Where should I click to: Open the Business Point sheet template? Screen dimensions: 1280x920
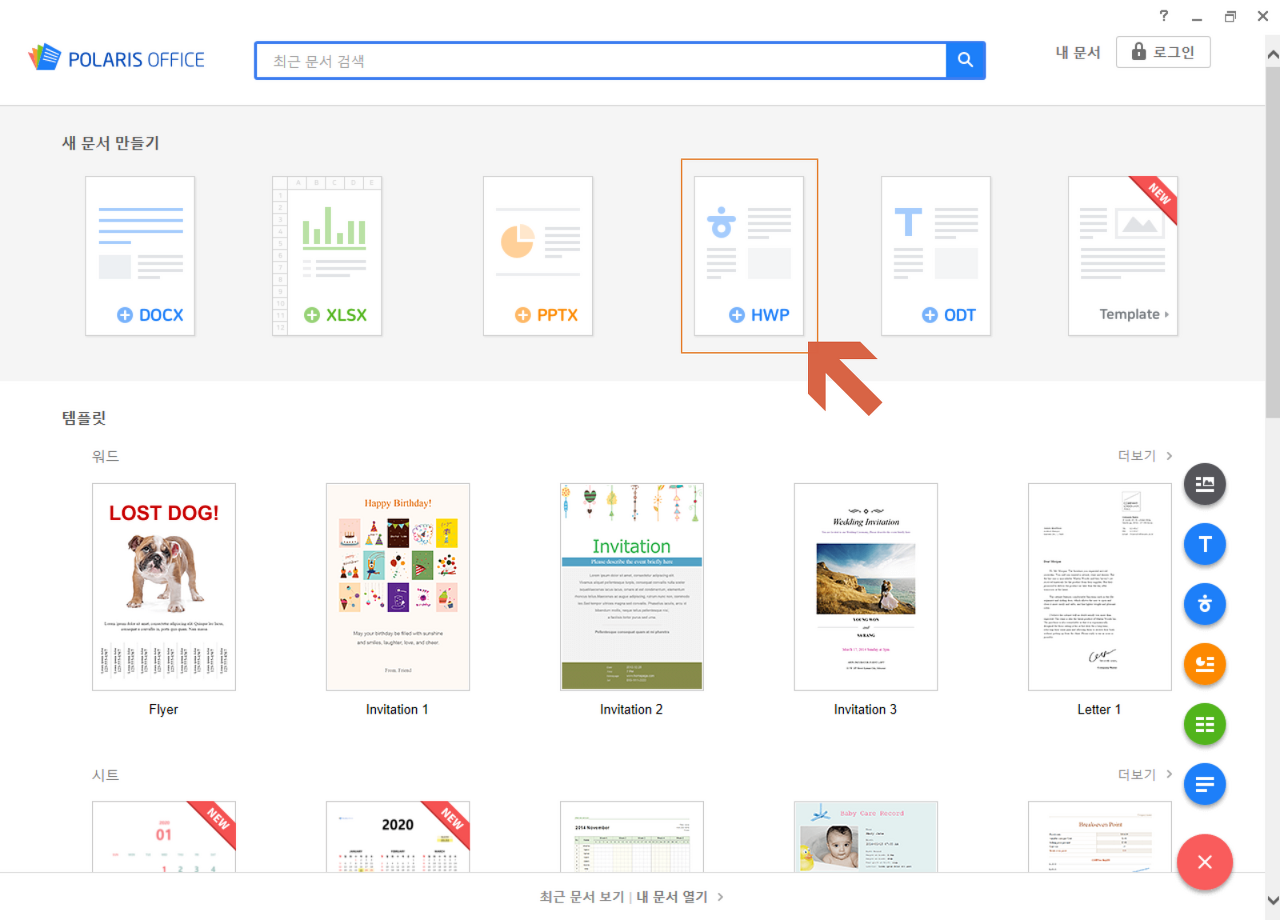pyautogui.click(x=1100, y=837)
